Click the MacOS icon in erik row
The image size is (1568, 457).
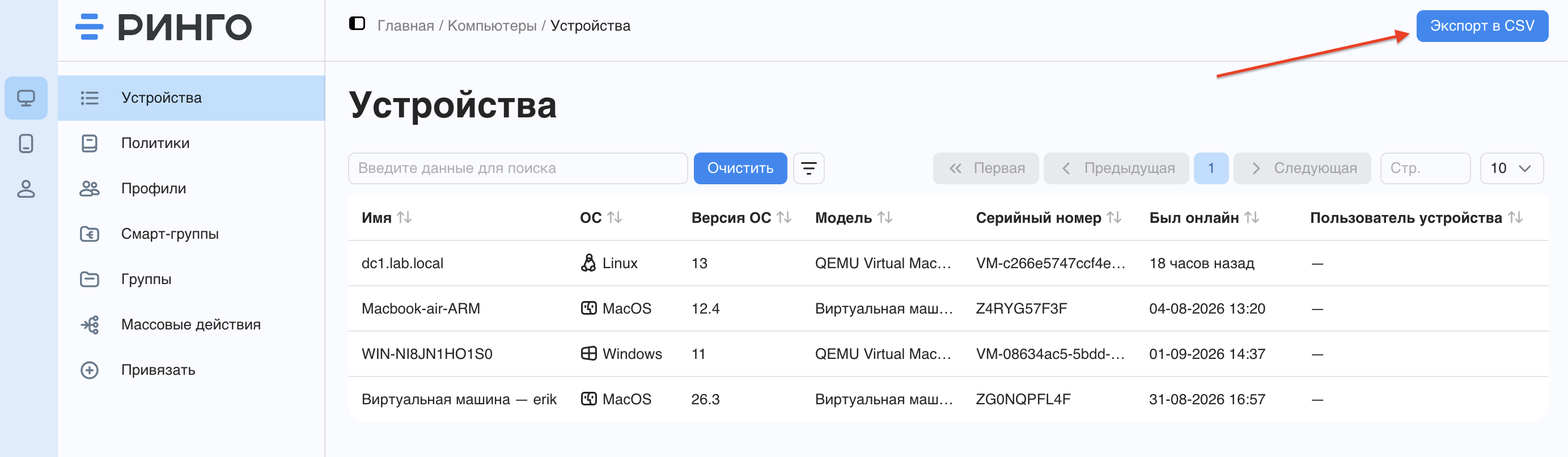[x=588, y=399]
